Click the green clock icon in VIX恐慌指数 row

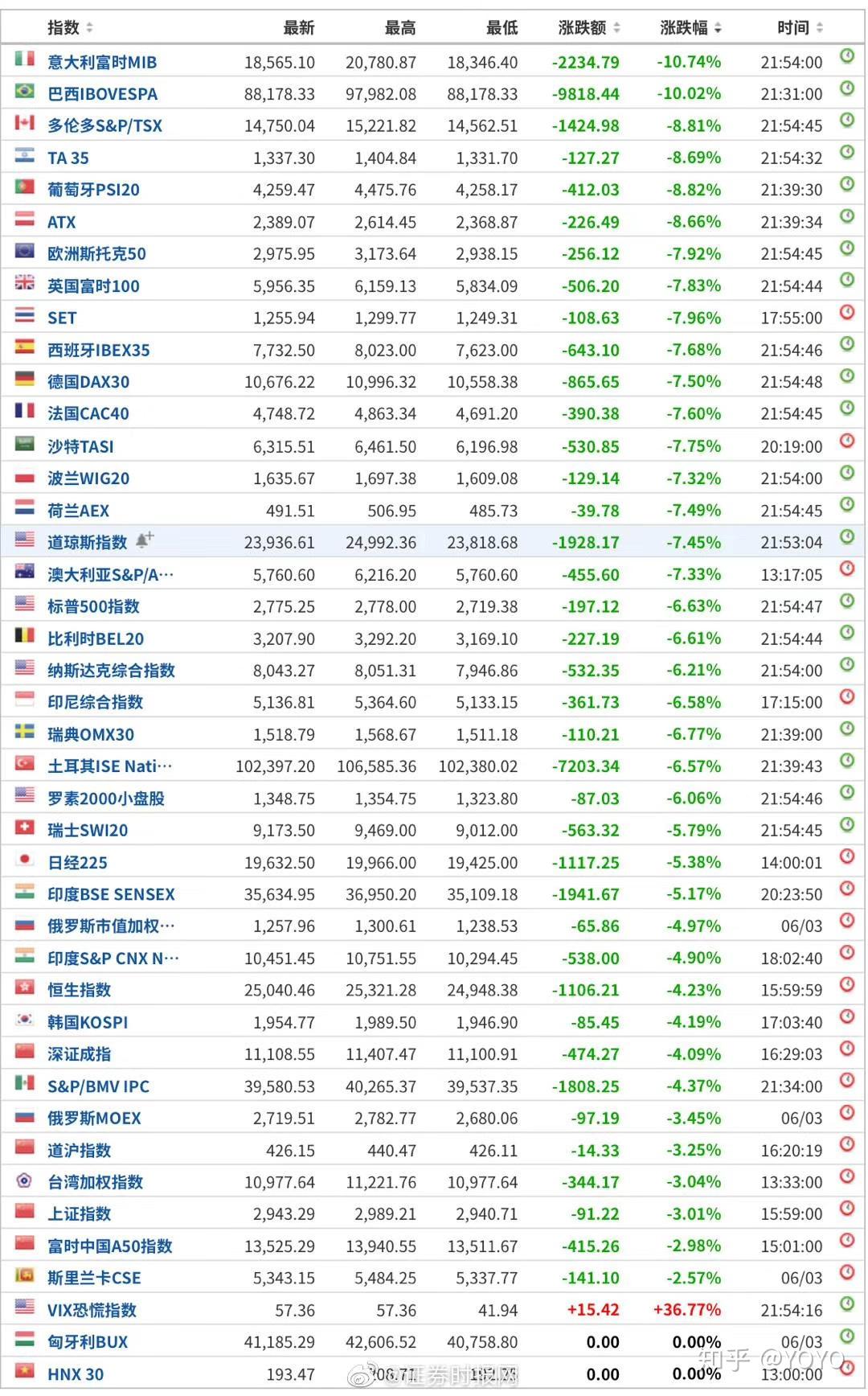[x=846, y=1304]
